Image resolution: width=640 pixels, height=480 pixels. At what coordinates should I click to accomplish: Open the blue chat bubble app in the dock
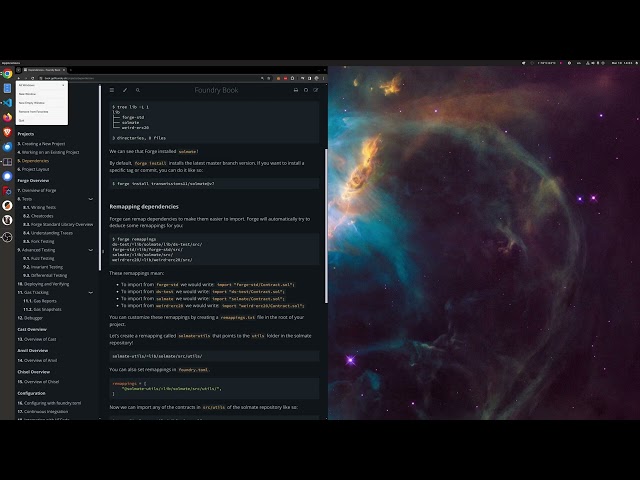click(x=7, y=176)
